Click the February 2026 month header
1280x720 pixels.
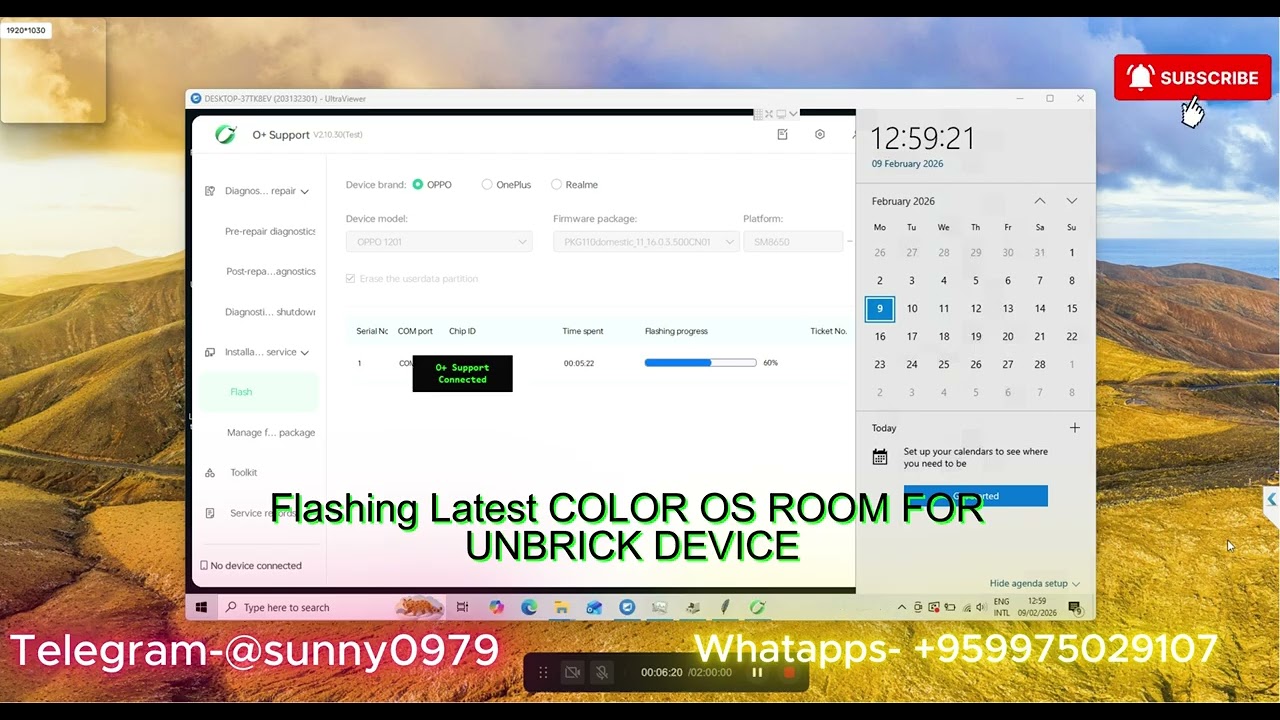tap(903, 201)
